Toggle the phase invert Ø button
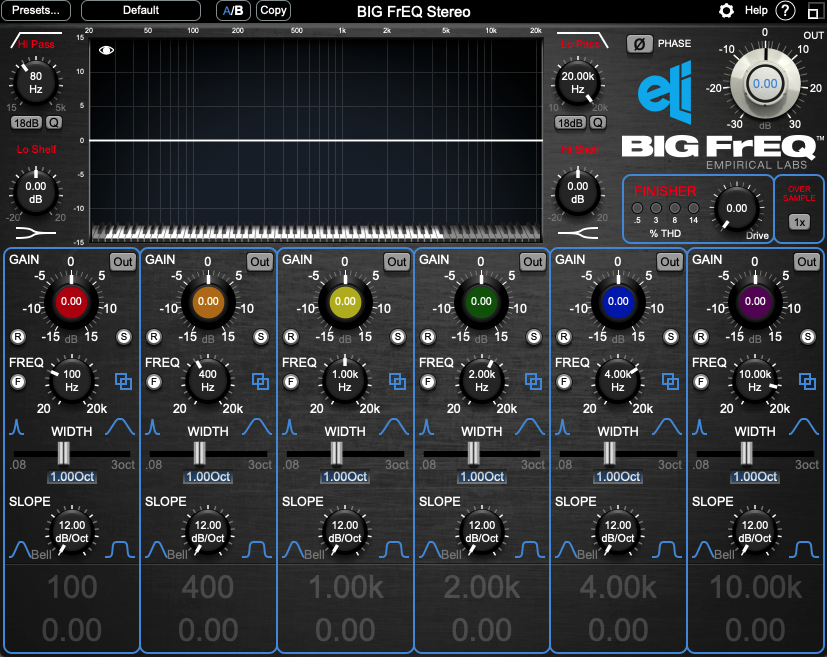Viewport: 827px width, 657px height. tap(639, 44)
